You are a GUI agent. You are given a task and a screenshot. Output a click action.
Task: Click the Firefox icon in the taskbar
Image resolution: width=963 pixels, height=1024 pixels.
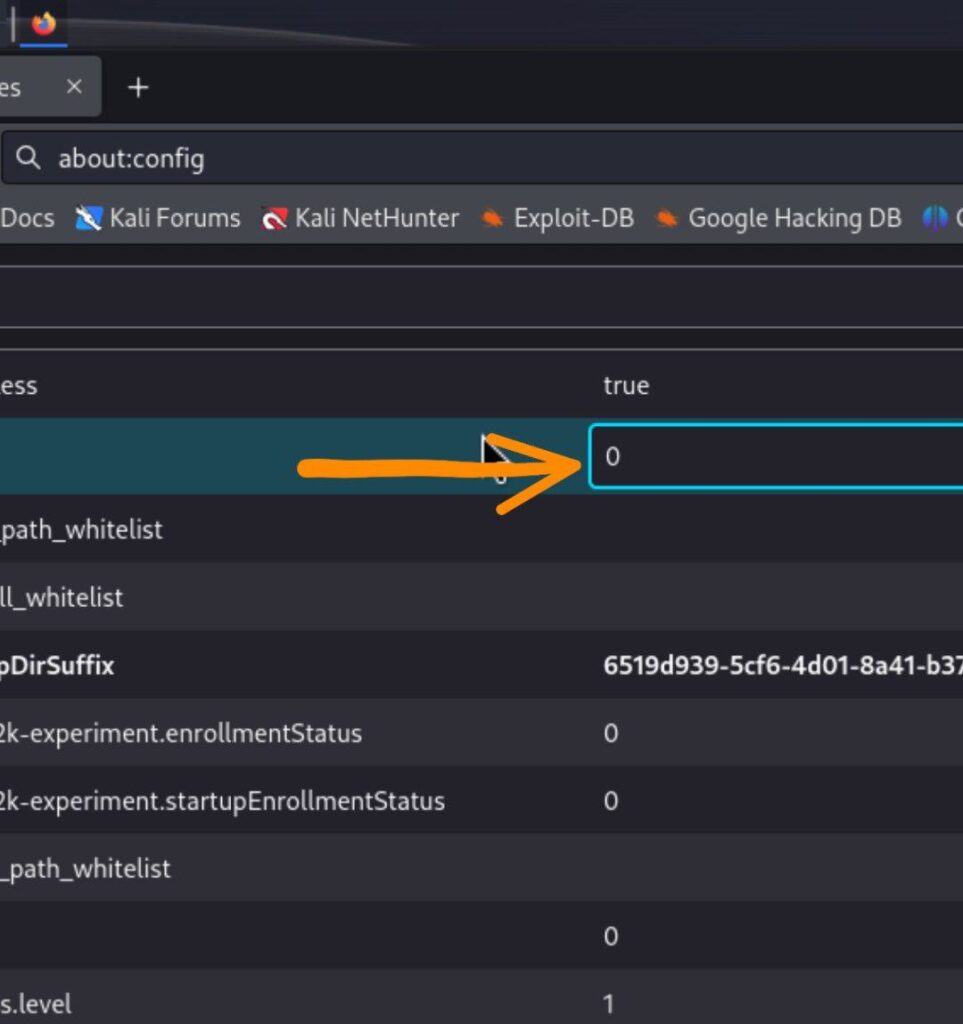tap(44, 23)
